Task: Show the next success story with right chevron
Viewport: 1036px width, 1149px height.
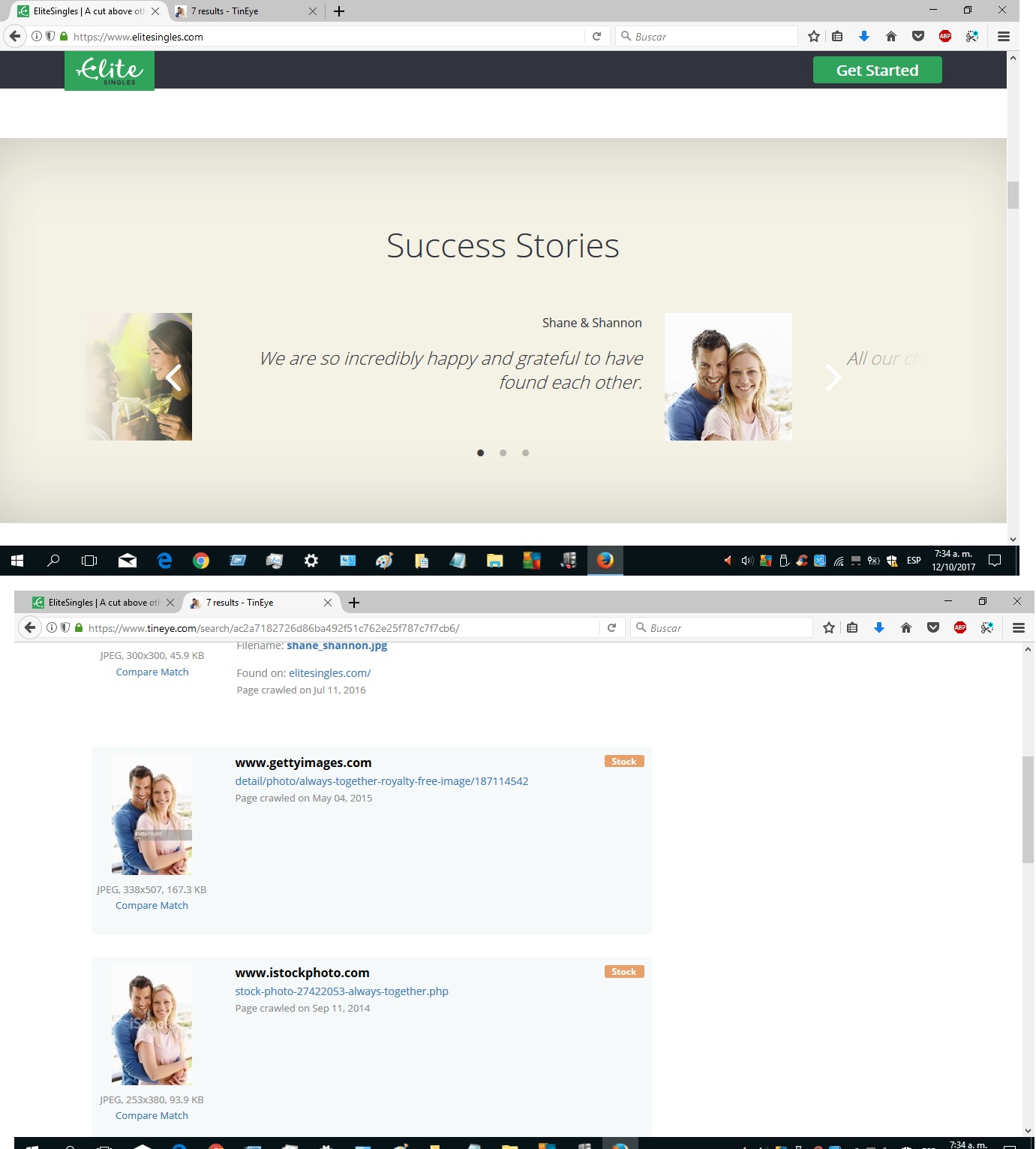Action: (x=833, y=377)
